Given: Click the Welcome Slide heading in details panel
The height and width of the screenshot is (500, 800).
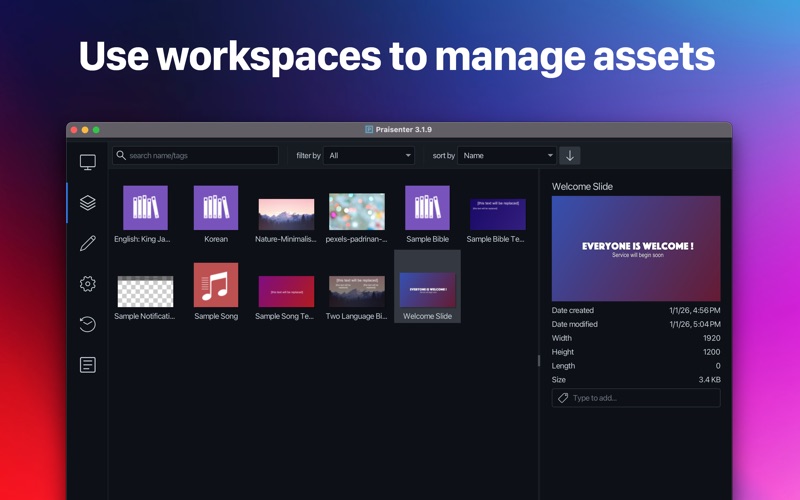Looking at the screenshot, I should click(582, 187).
